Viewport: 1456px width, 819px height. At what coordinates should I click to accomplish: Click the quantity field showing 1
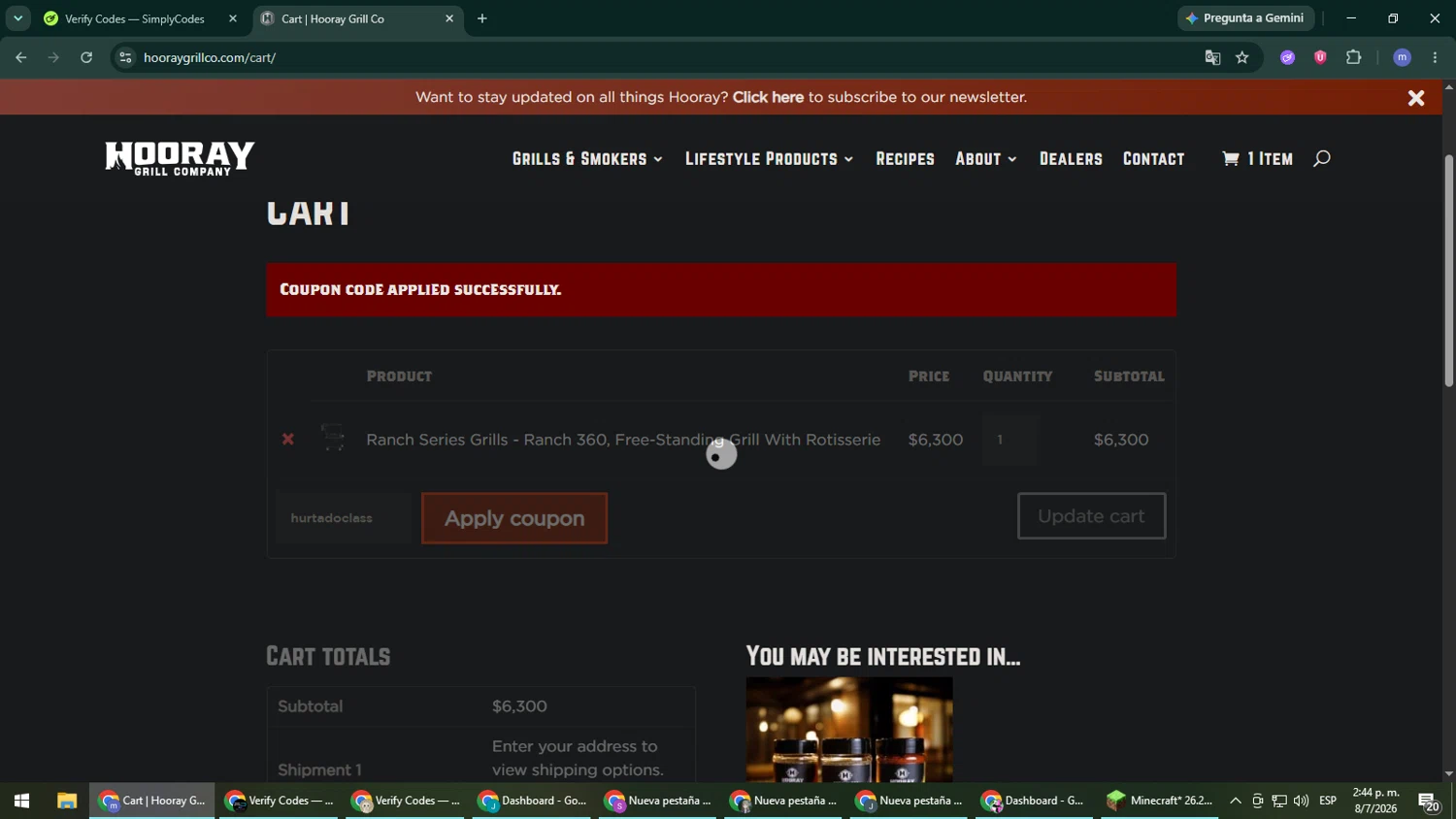coord(1009,440)
